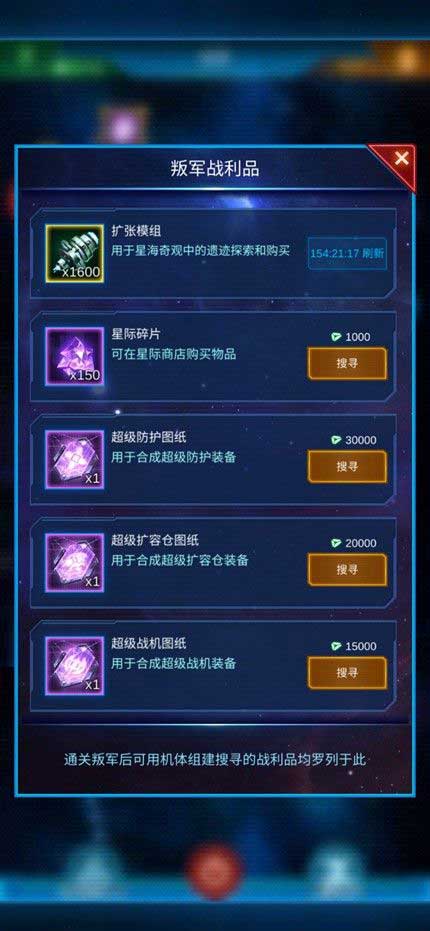Screen dimensions: 430x931
Task: Click 搜寻 button for 超级扩容仓图纸
Action: [347, 570]
